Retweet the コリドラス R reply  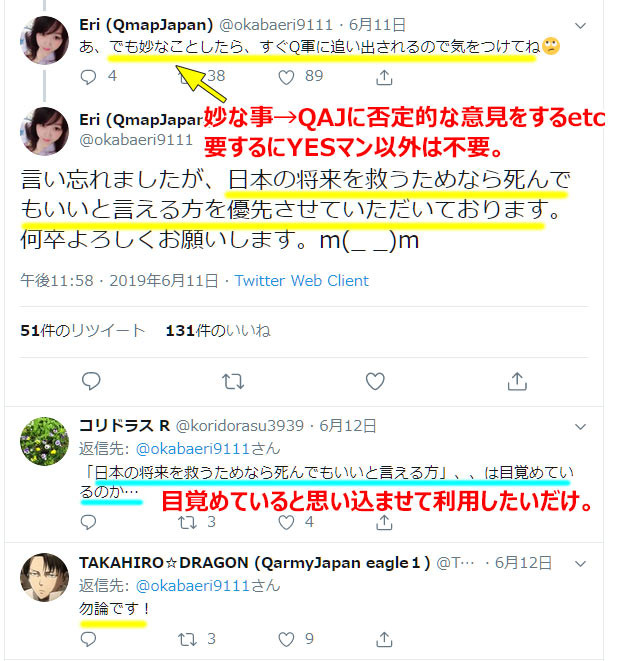click(x=187, y=523)
